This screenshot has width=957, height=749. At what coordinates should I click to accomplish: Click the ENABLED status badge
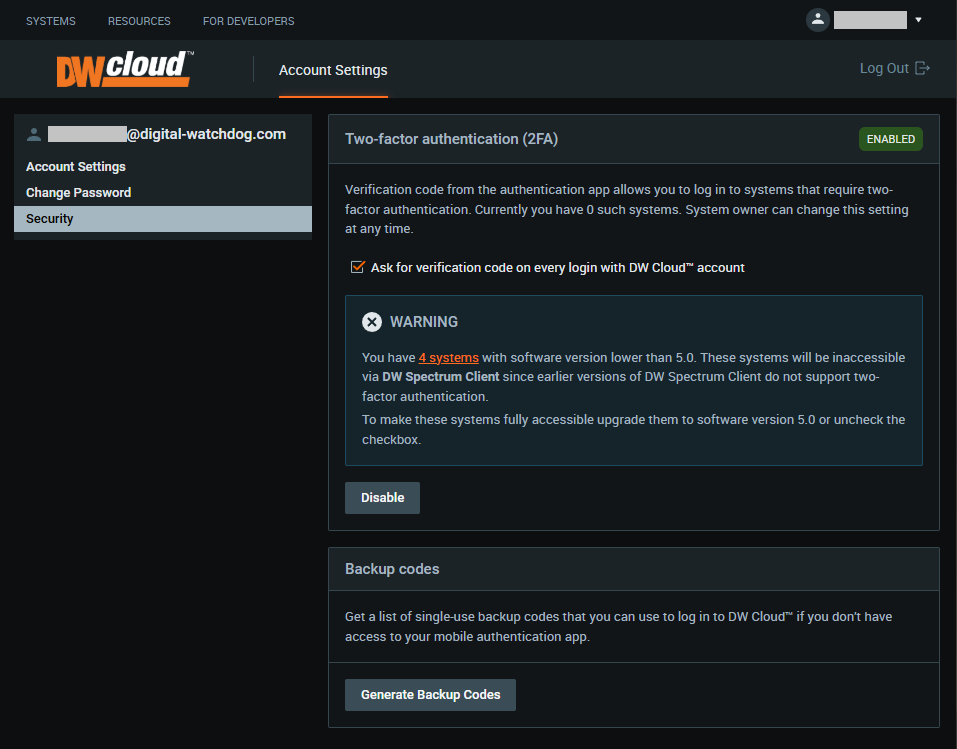click(x=890, y=139)
